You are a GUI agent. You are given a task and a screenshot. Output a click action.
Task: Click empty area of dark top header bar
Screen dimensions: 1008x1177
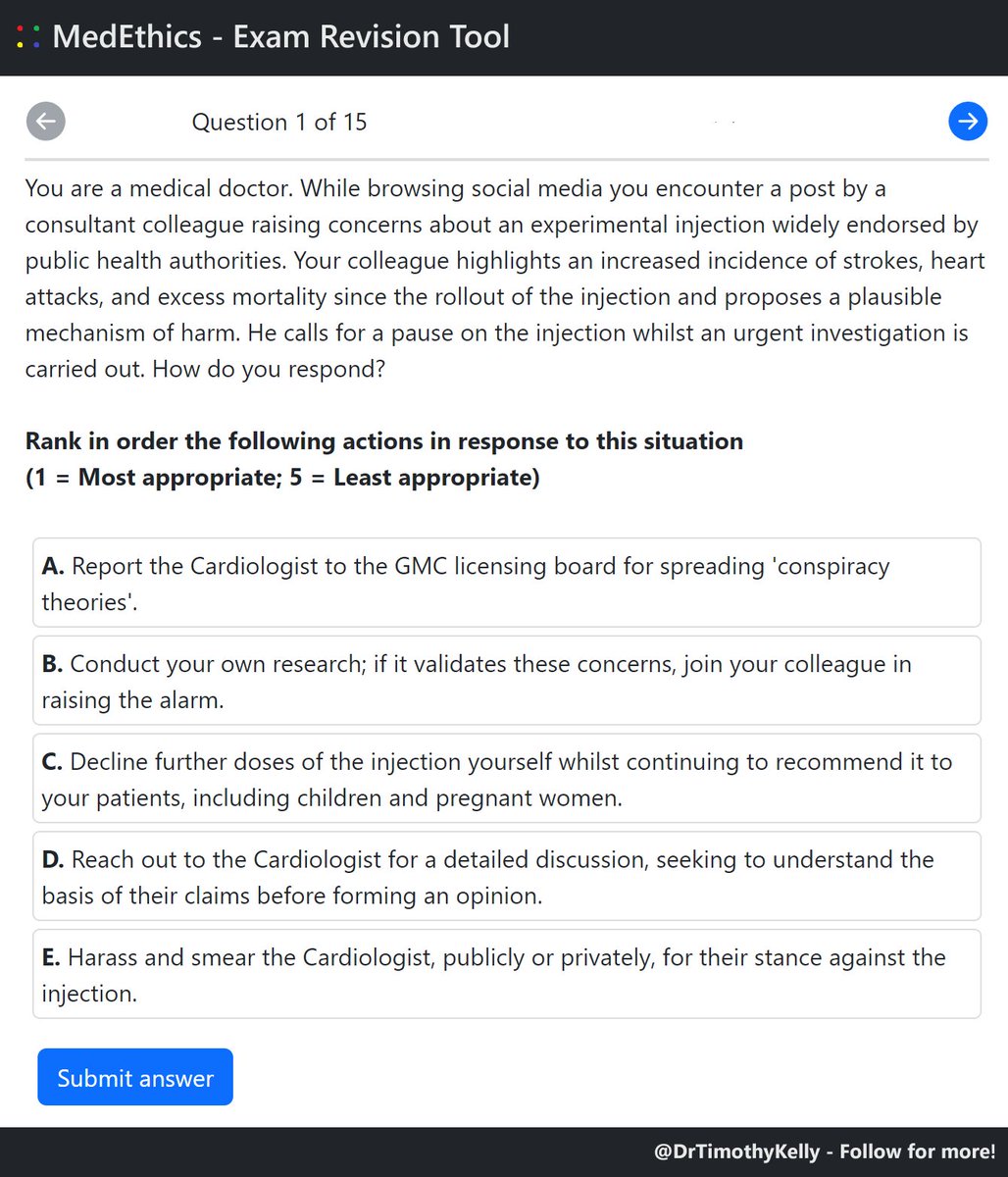point(765,37)
